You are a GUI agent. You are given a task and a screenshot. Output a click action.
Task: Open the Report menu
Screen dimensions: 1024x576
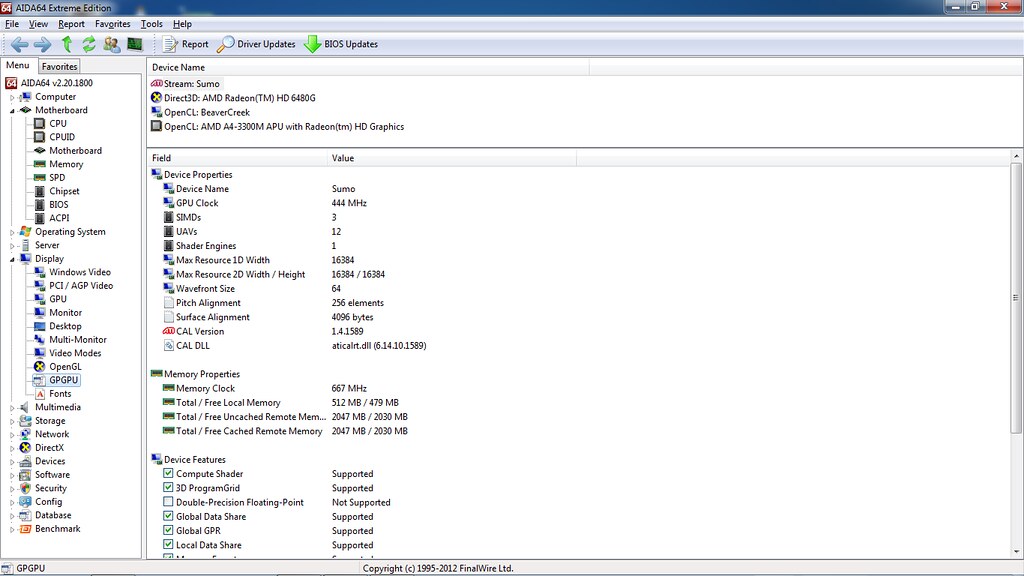tap(71, 24)
